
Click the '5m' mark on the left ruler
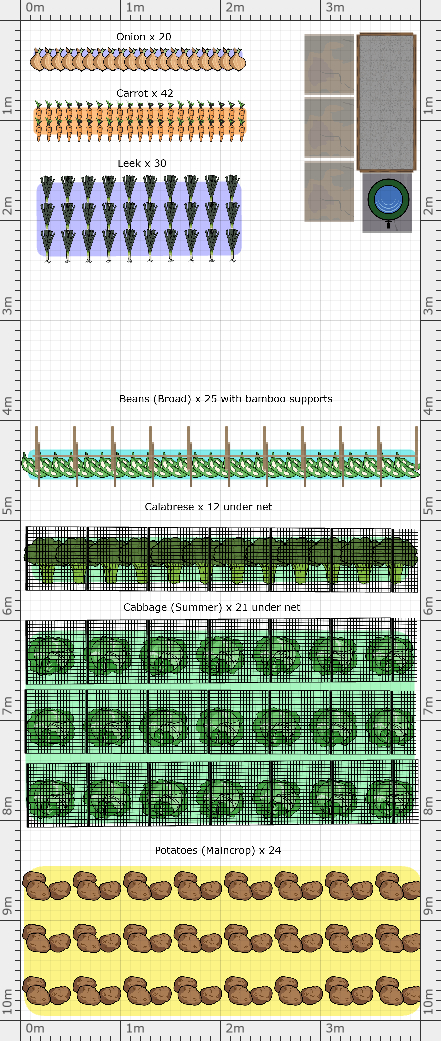(7, 509)
